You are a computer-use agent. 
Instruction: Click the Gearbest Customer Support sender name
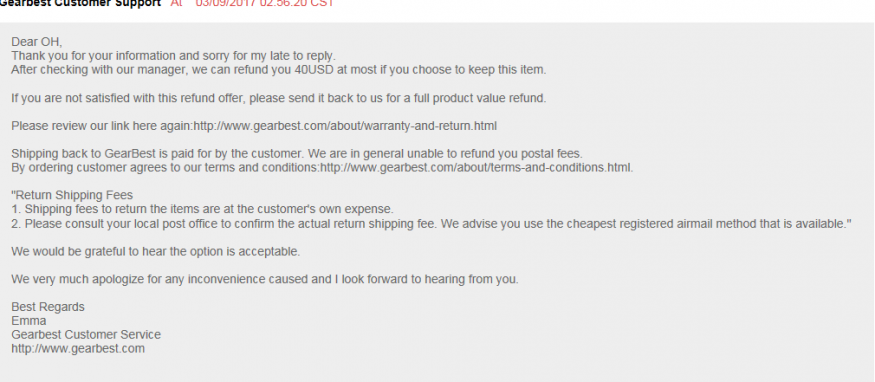(x=80, y=3)
